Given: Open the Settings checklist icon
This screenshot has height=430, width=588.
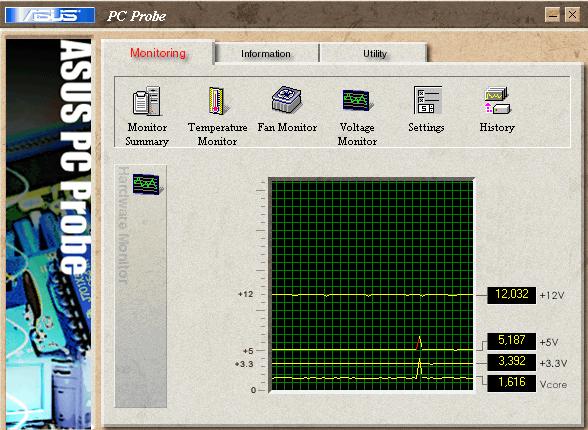Looking at the screenshot, I should (428, 100).
